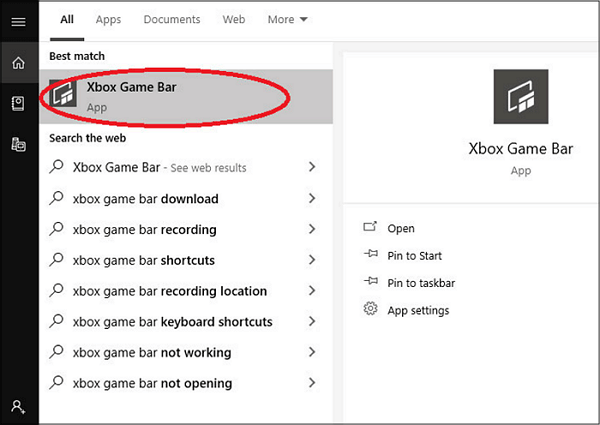600x425 pixels.
Task: Click the Pin to taskbar pin icon
Action: point(370,283)
